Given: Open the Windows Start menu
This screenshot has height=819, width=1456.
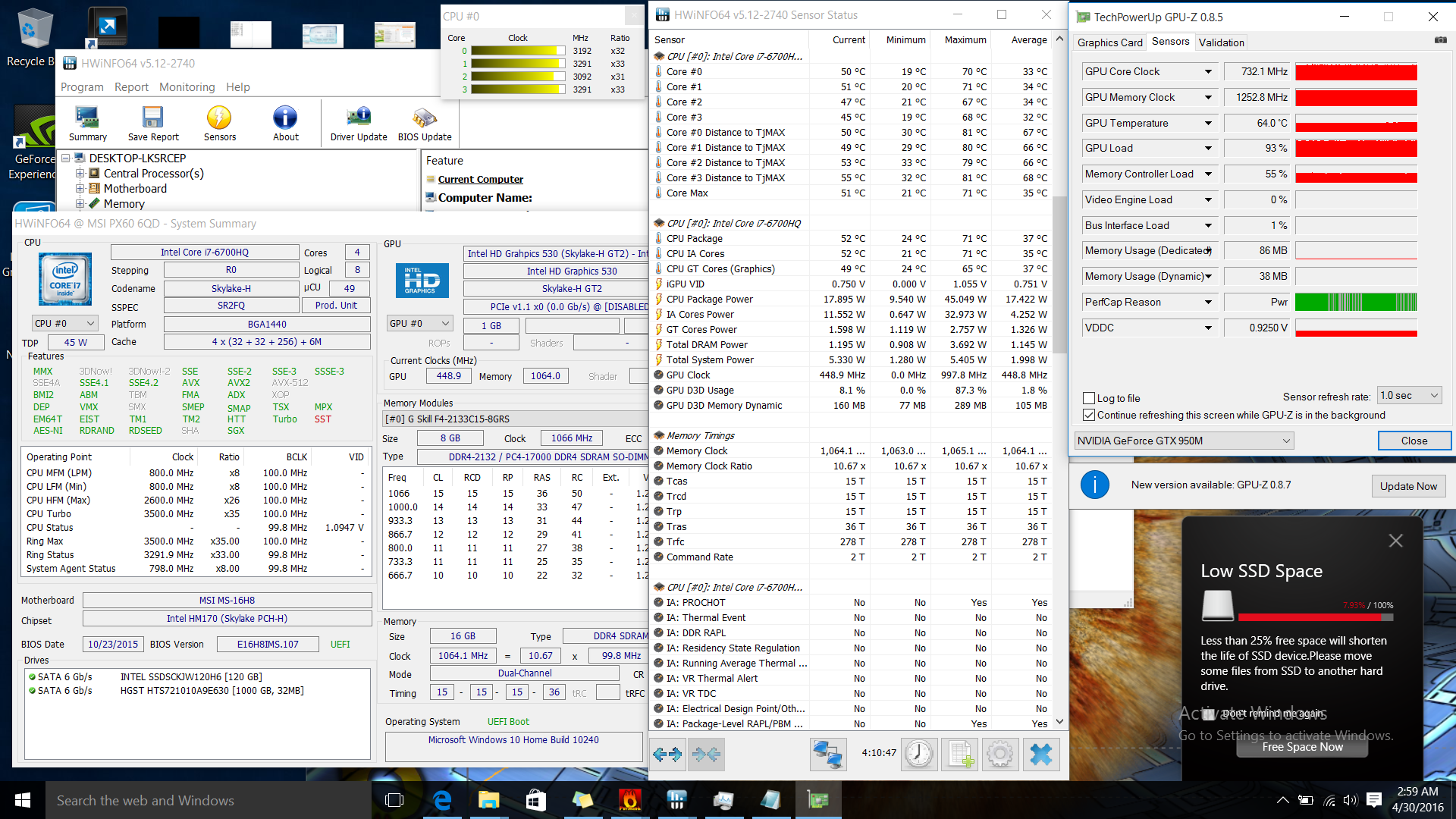Looking at the screenshot, I should (23, 800).
